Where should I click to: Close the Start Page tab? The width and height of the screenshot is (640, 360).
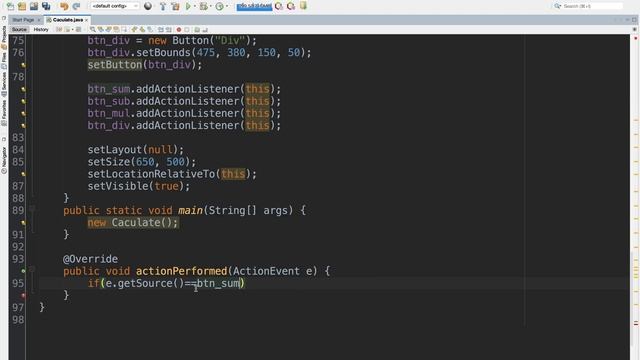click(39, 20)
